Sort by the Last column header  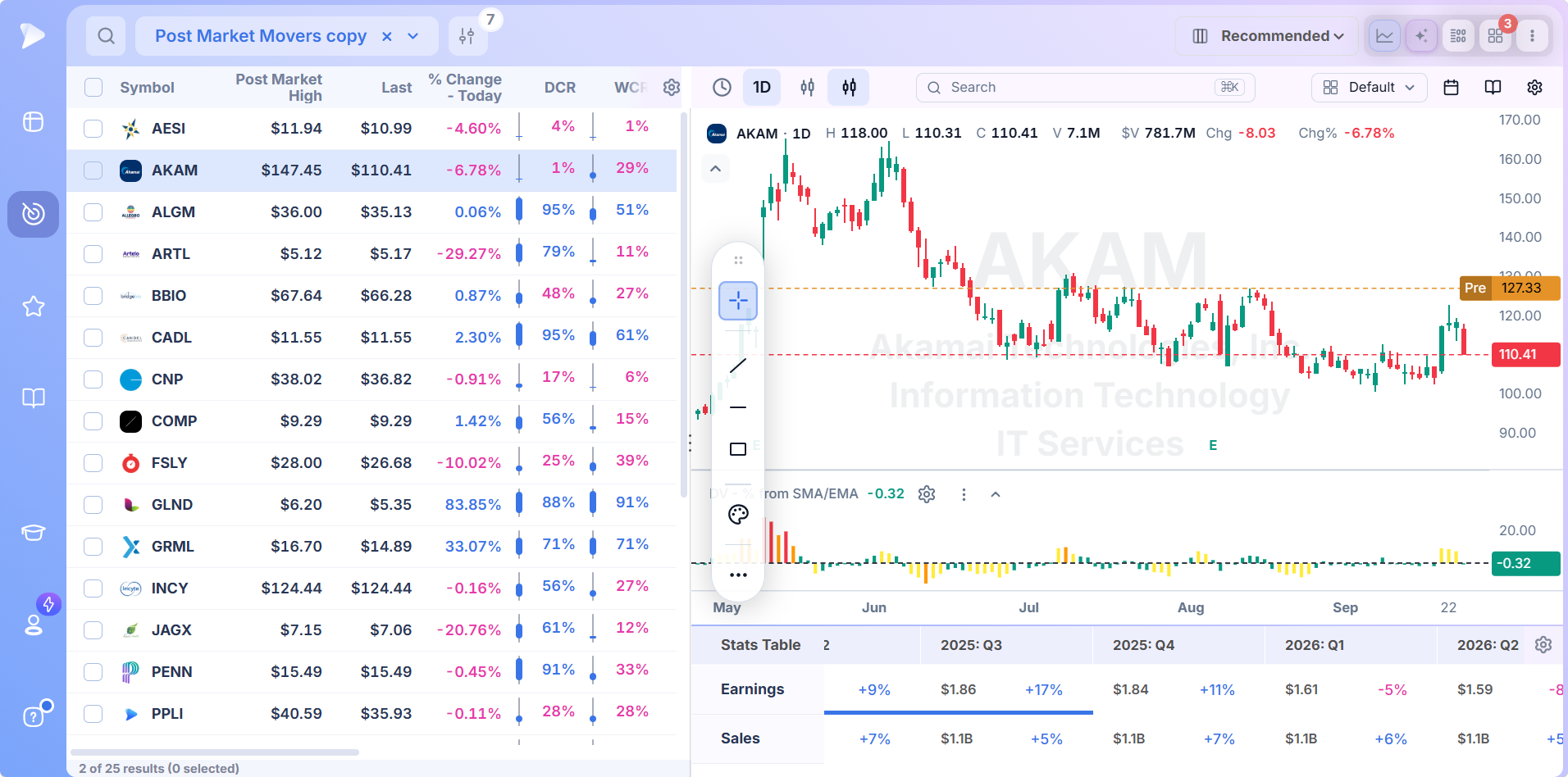(396, 87)
